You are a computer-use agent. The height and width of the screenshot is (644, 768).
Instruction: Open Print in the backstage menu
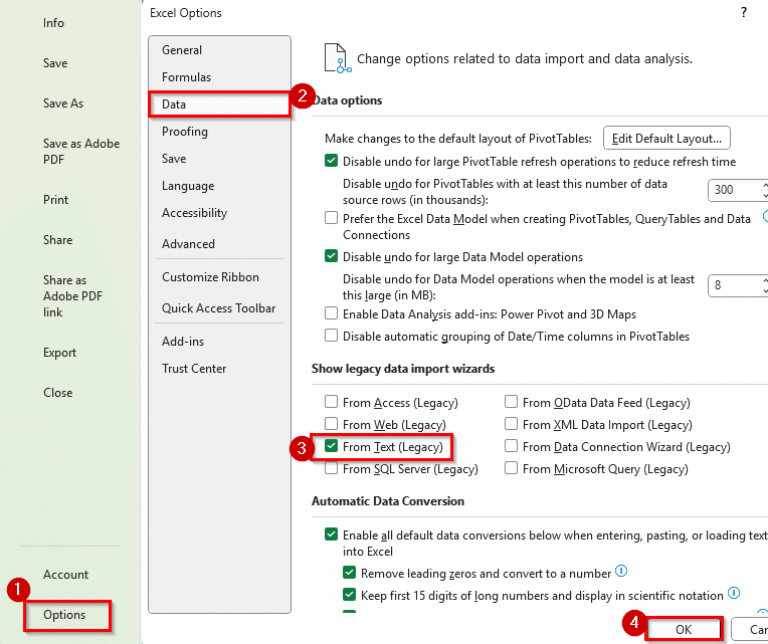56,200
